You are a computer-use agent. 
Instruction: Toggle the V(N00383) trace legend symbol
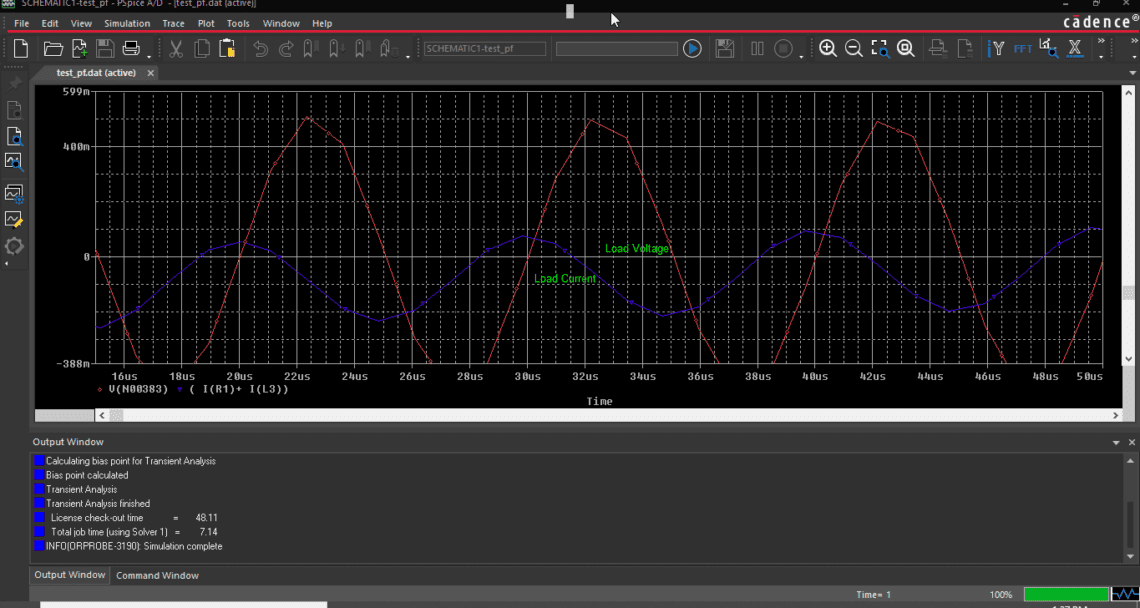tap(100, 388)
